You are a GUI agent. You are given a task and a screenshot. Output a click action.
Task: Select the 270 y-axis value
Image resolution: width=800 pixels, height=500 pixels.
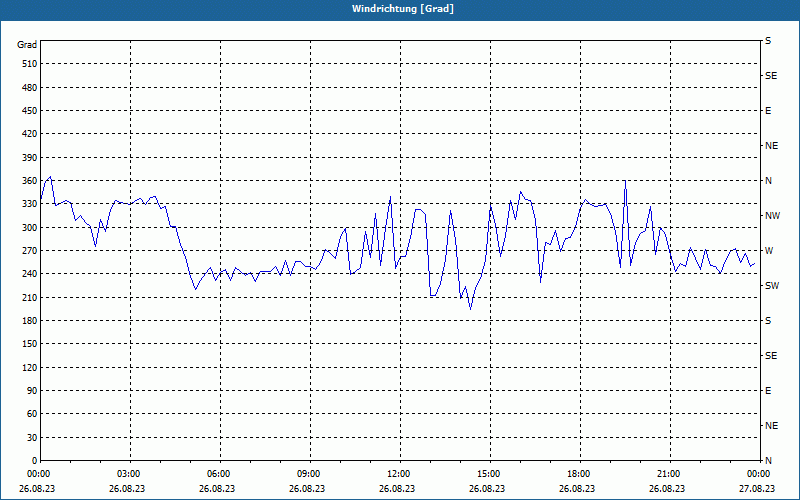pos(30,251)
